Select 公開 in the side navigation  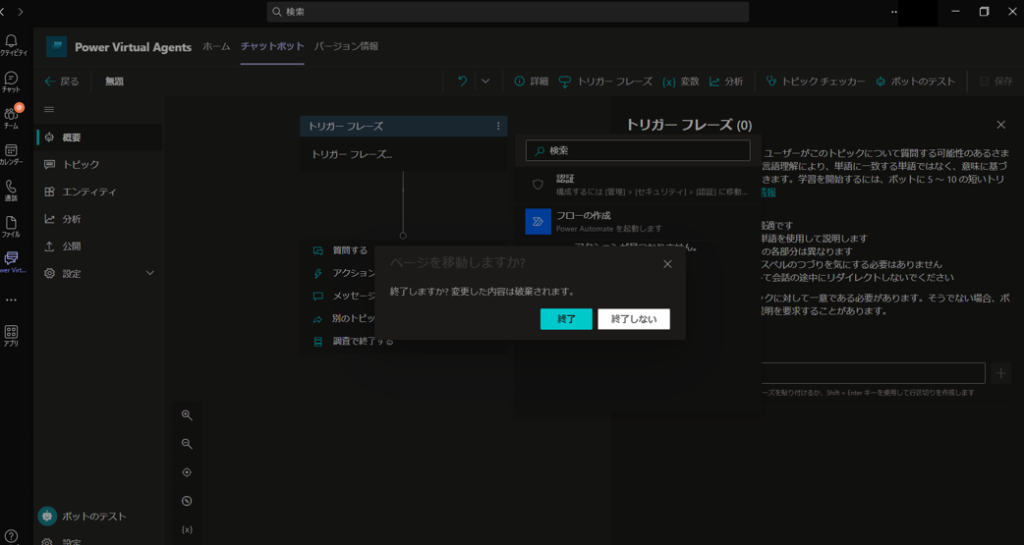99,247
